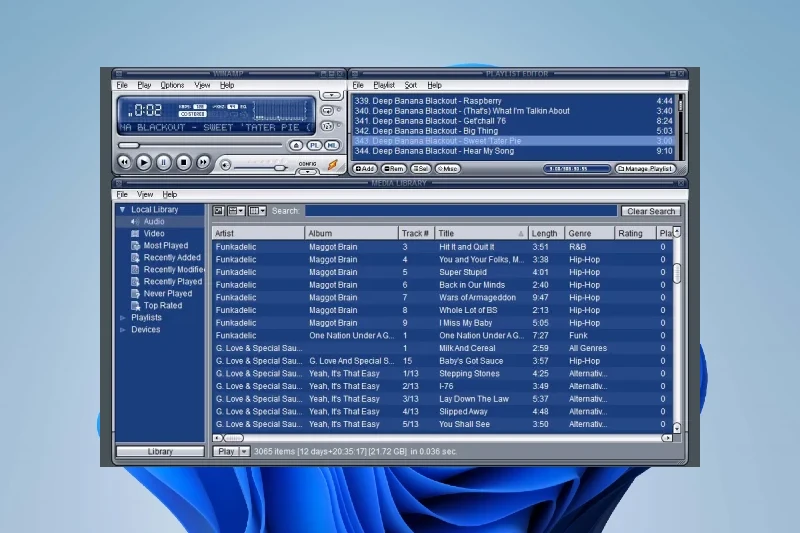This screenshot has width=800, height=533.
Task: Open the Never Played view
Action: click(167, 294)
